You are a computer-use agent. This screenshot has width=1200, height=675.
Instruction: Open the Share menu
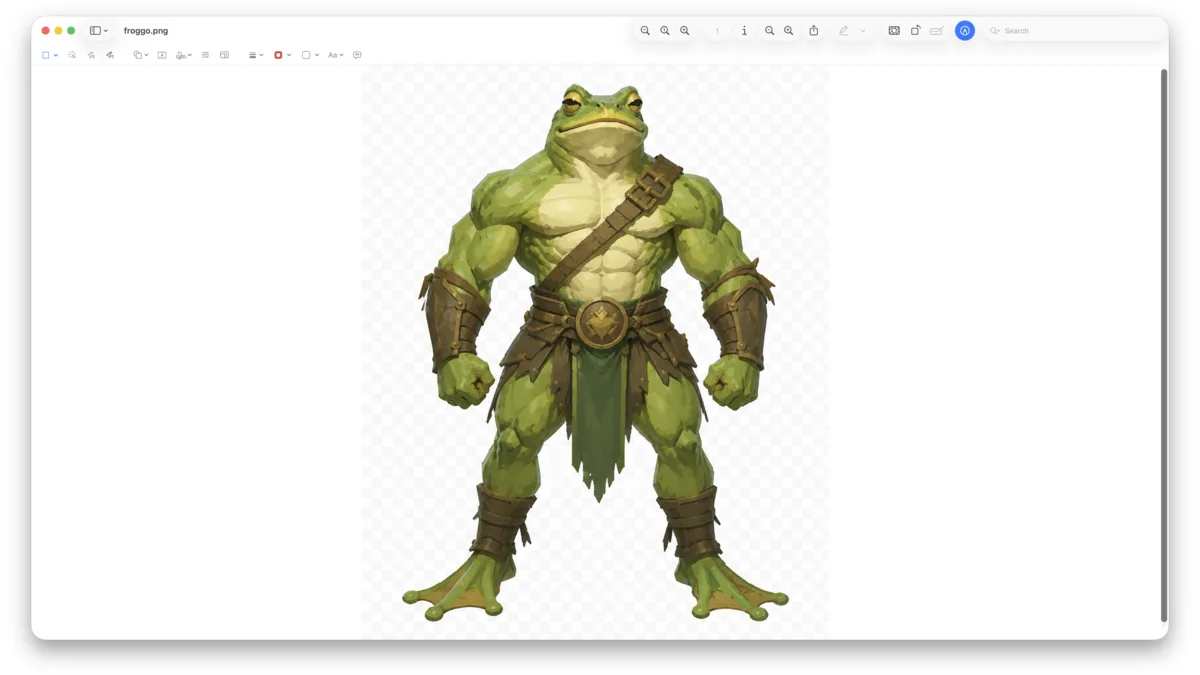pyautogui.click(x=814, y=30)
